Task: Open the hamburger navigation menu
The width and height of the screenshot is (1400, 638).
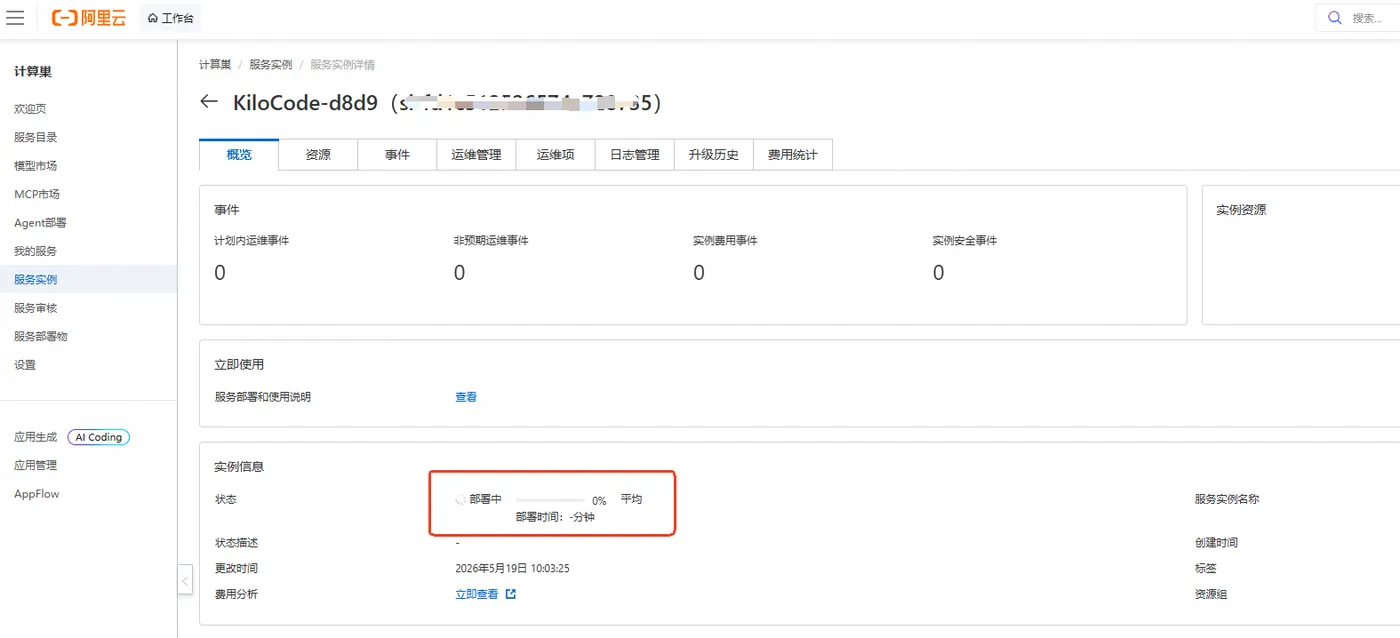Action: [15, 18]
